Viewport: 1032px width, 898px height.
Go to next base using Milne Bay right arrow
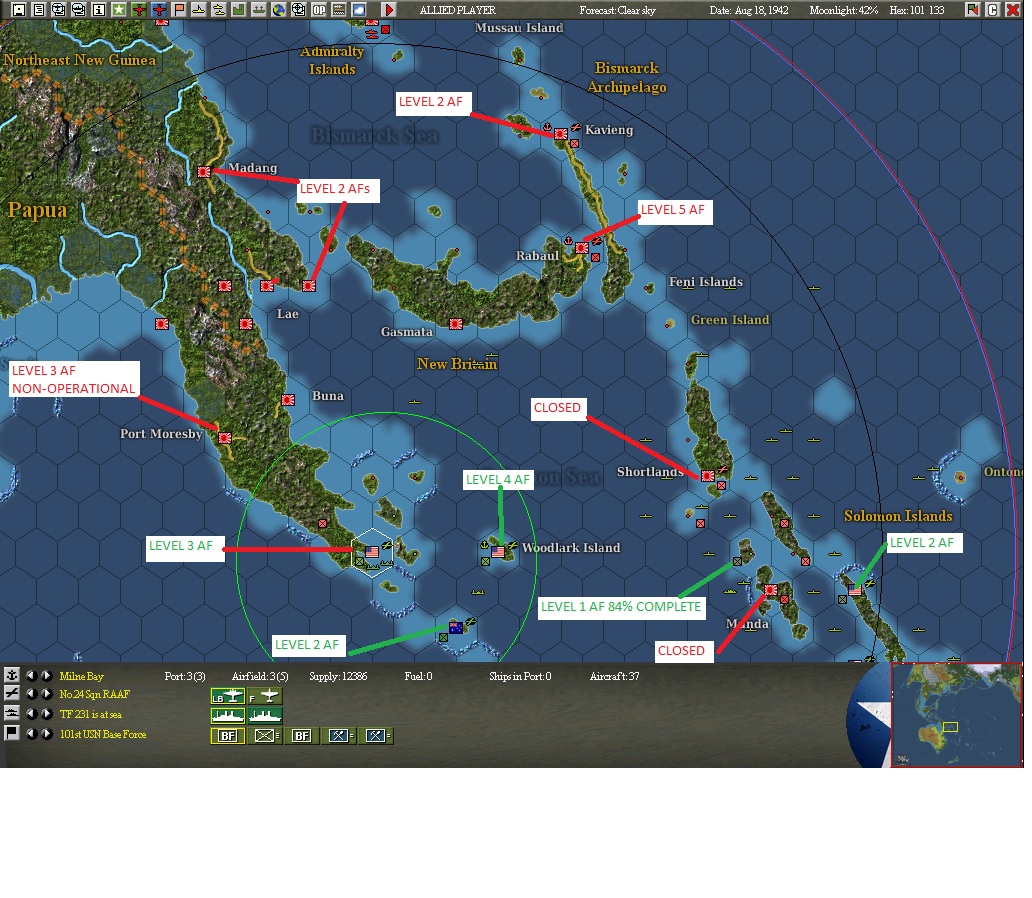(46, 675)
